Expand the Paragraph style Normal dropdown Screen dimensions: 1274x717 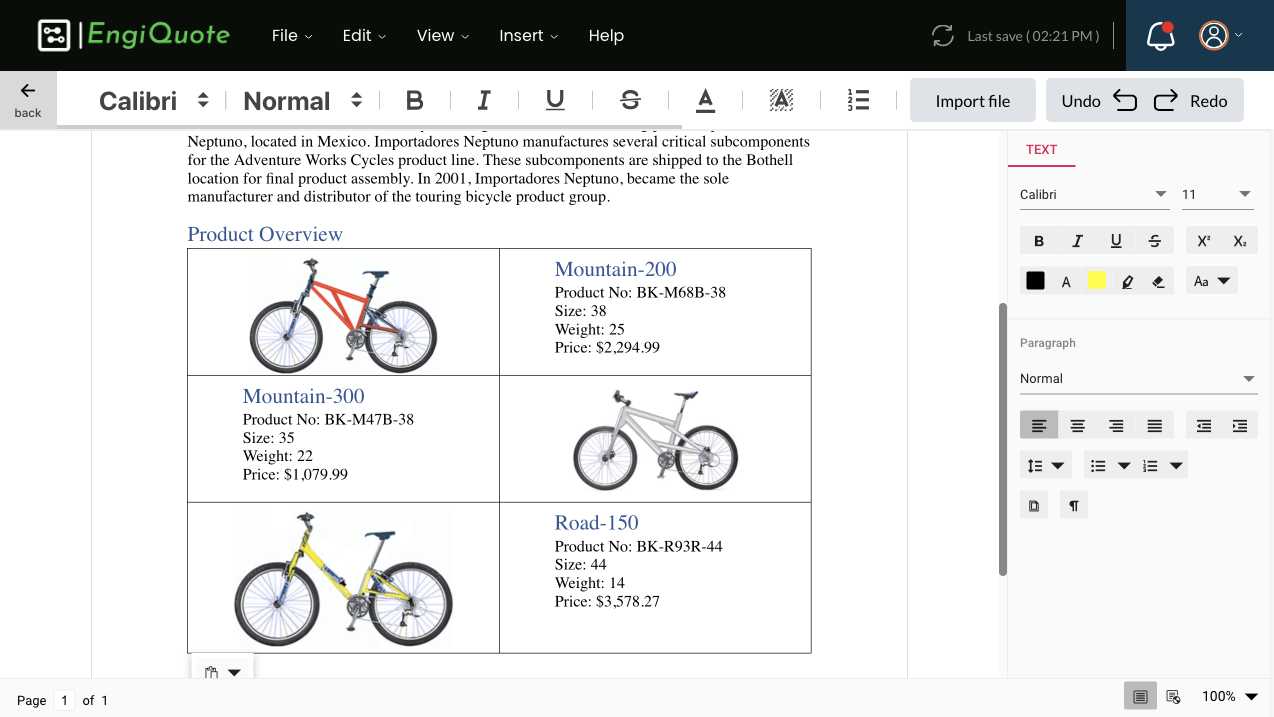(x=1137, y=379)
